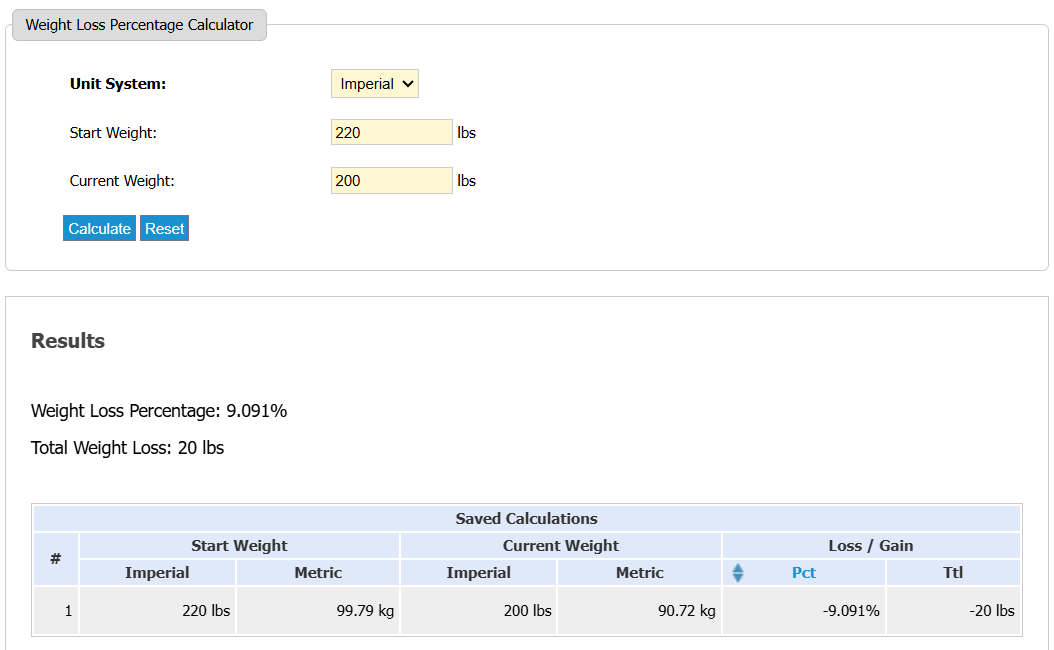Viewport: 1054px width, 650px height.
Task: Click the Current Weight label
Action: (x=122, y=181)
